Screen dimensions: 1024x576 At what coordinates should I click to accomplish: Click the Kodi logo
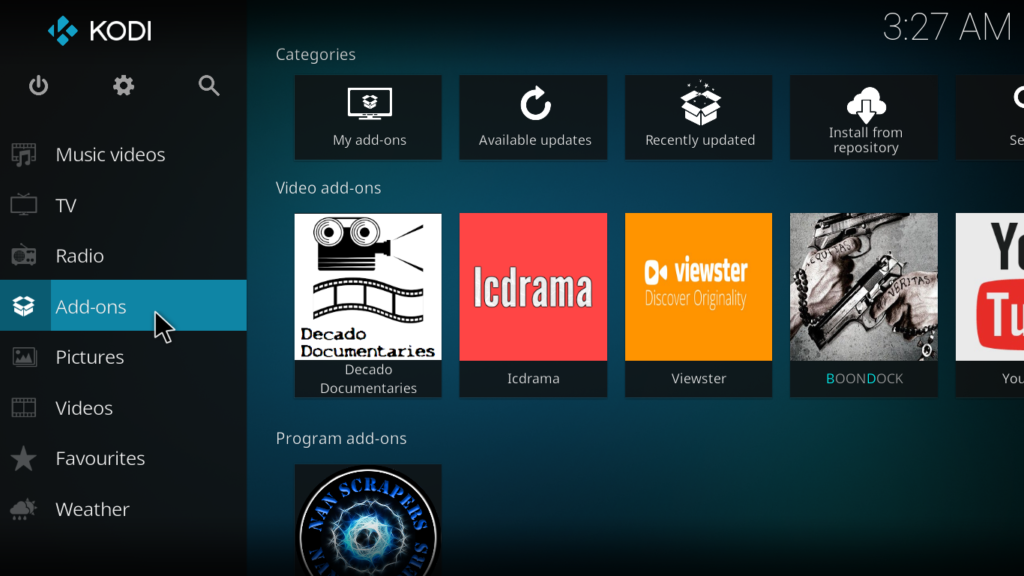click(99, 31)
